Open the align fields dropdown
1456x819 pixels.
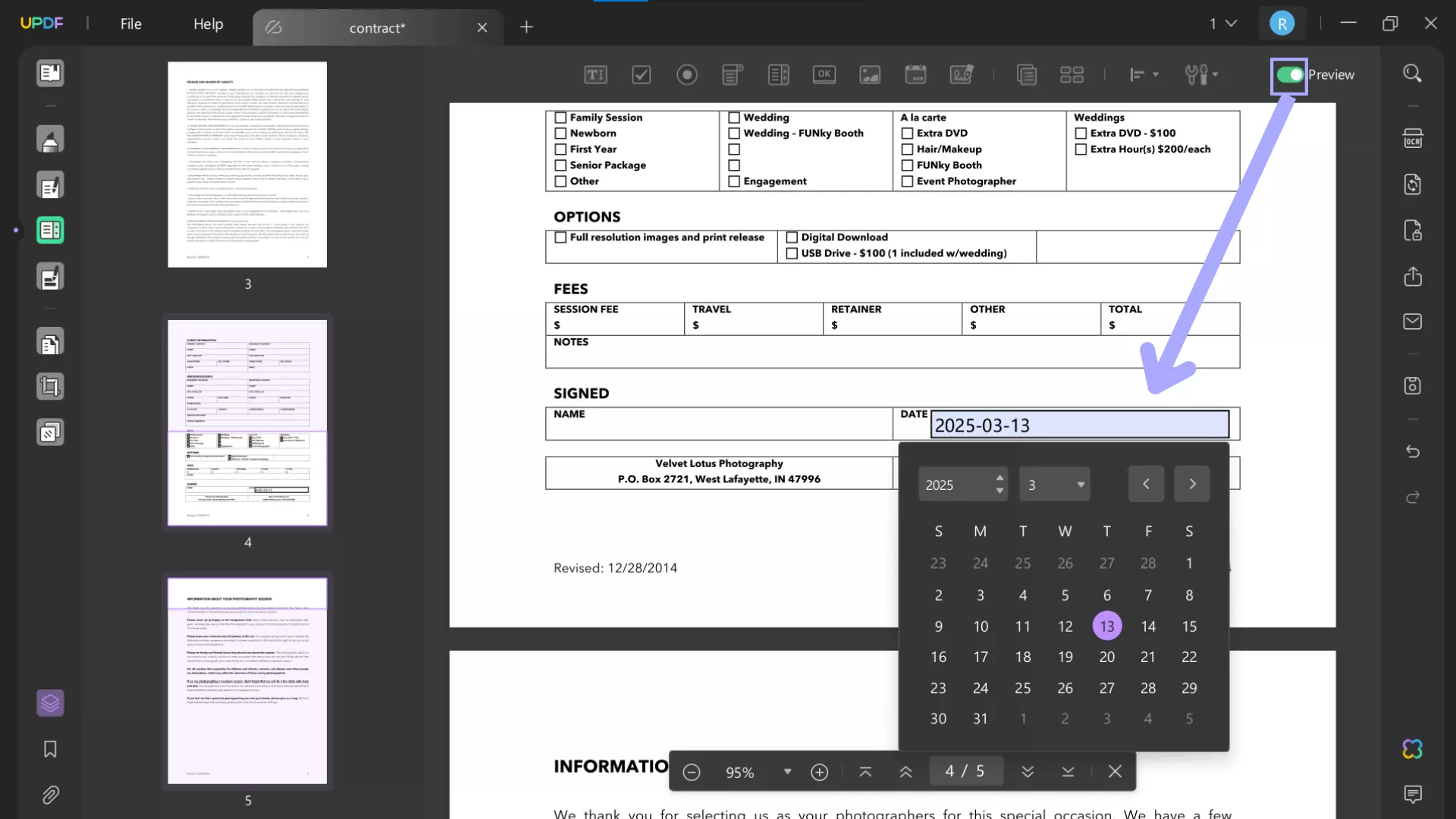pos(1144,74)
